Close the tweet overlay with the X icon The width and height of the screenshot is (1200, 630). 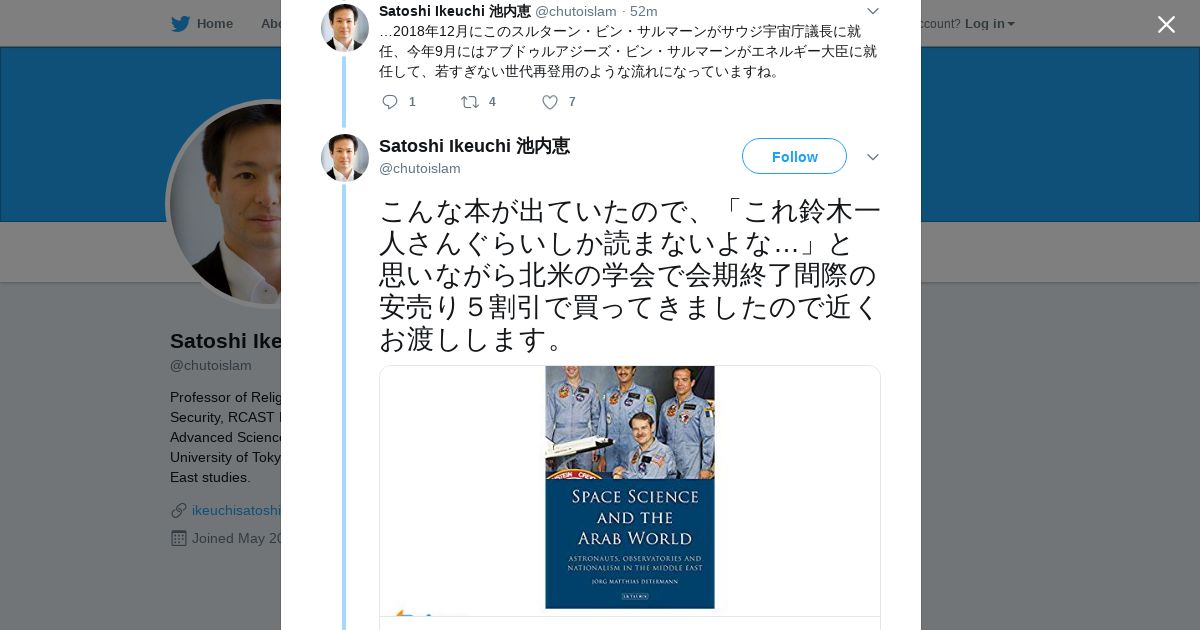[x=1166, y=24]
